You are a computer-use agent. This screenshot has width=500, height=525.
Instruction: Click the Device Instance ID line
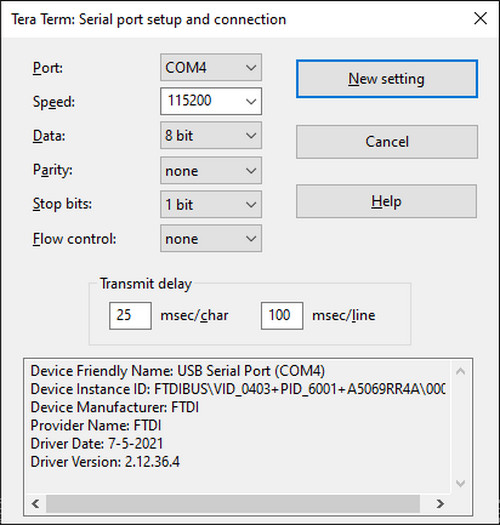pyautogui.click(x=238, y=389)
